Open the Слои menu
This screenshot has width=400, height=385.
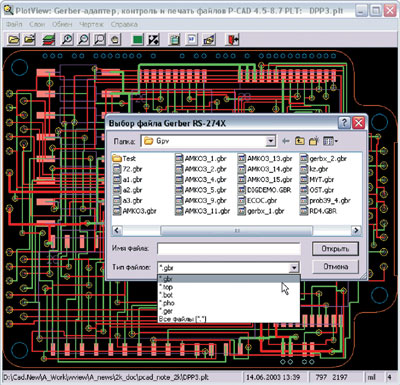tap(37, 24)
